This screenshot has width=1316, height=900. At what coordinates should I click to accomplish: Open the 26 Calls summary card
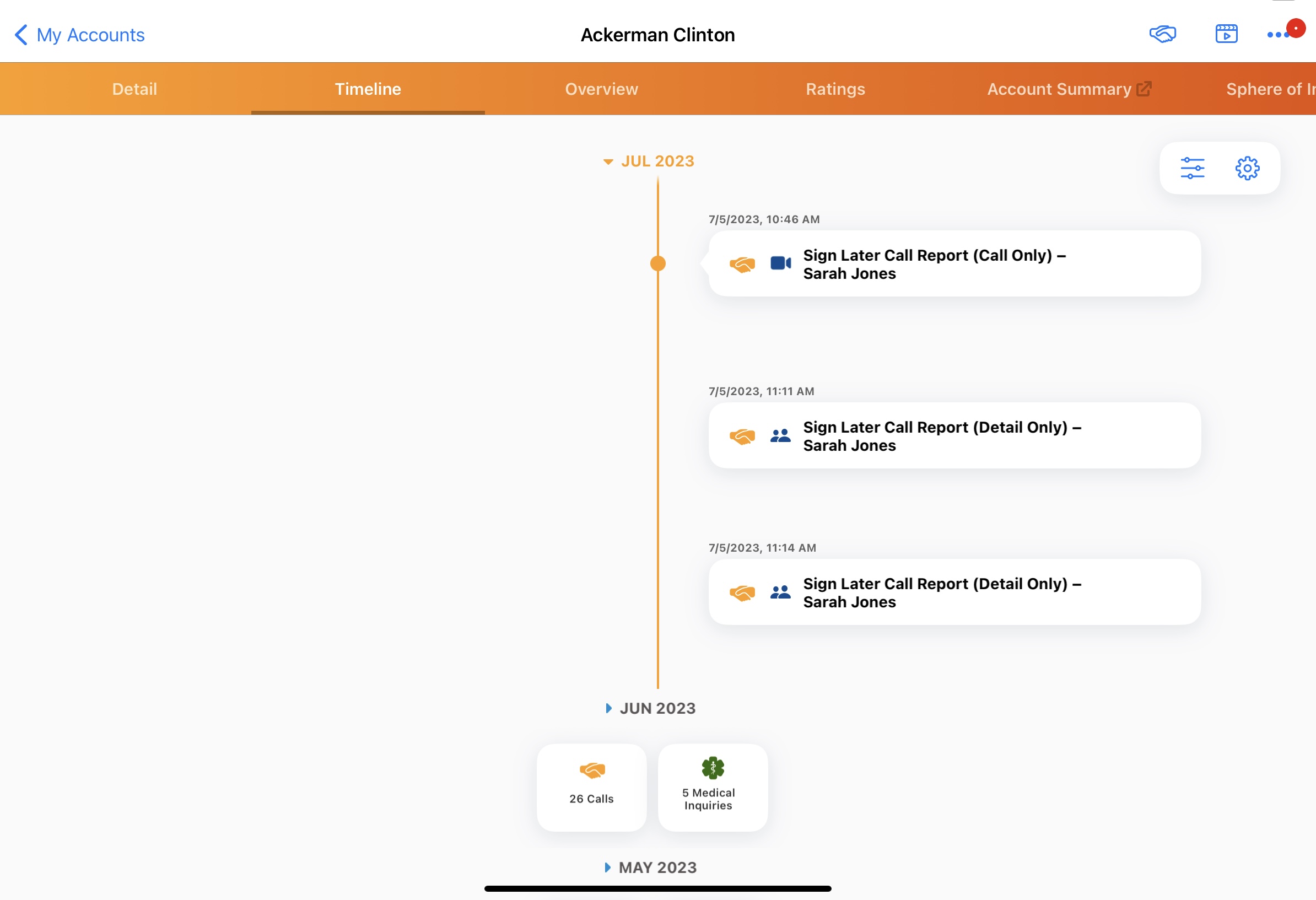[591, 786]
